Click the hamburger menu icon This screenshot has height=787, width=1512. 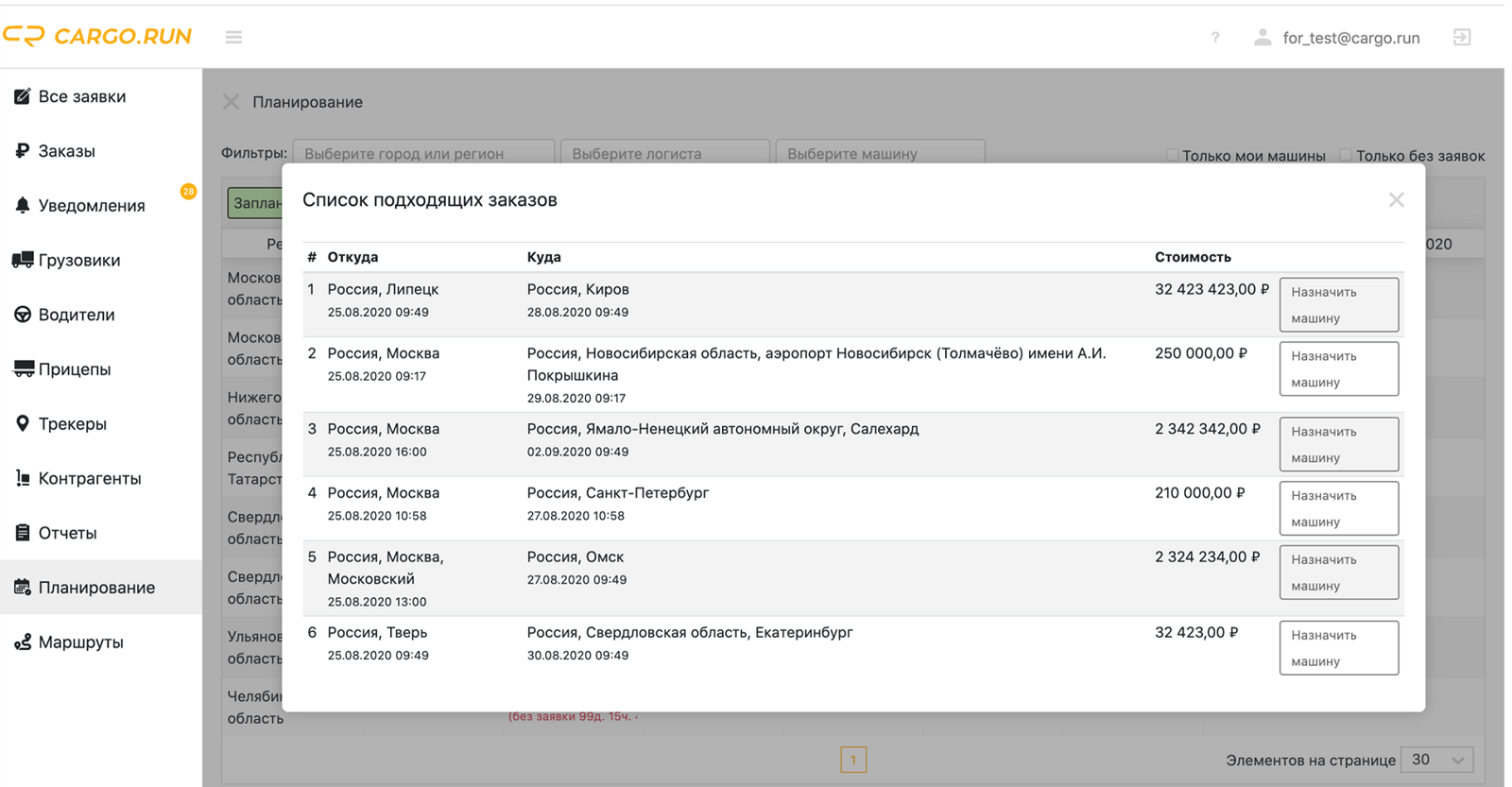[233, 37]
